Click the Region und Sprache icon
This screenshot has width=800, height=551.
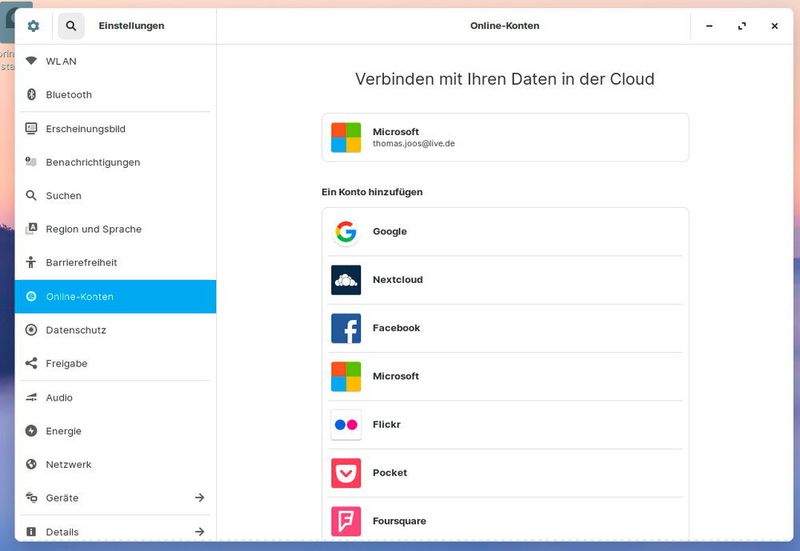(31, 229)
